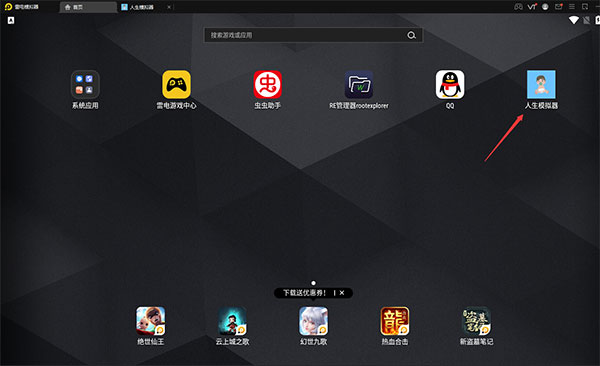The width and height of the screenshot is (600, 366).
Task: Open the gamepad icon in title bar
Action: coord(518,7)
